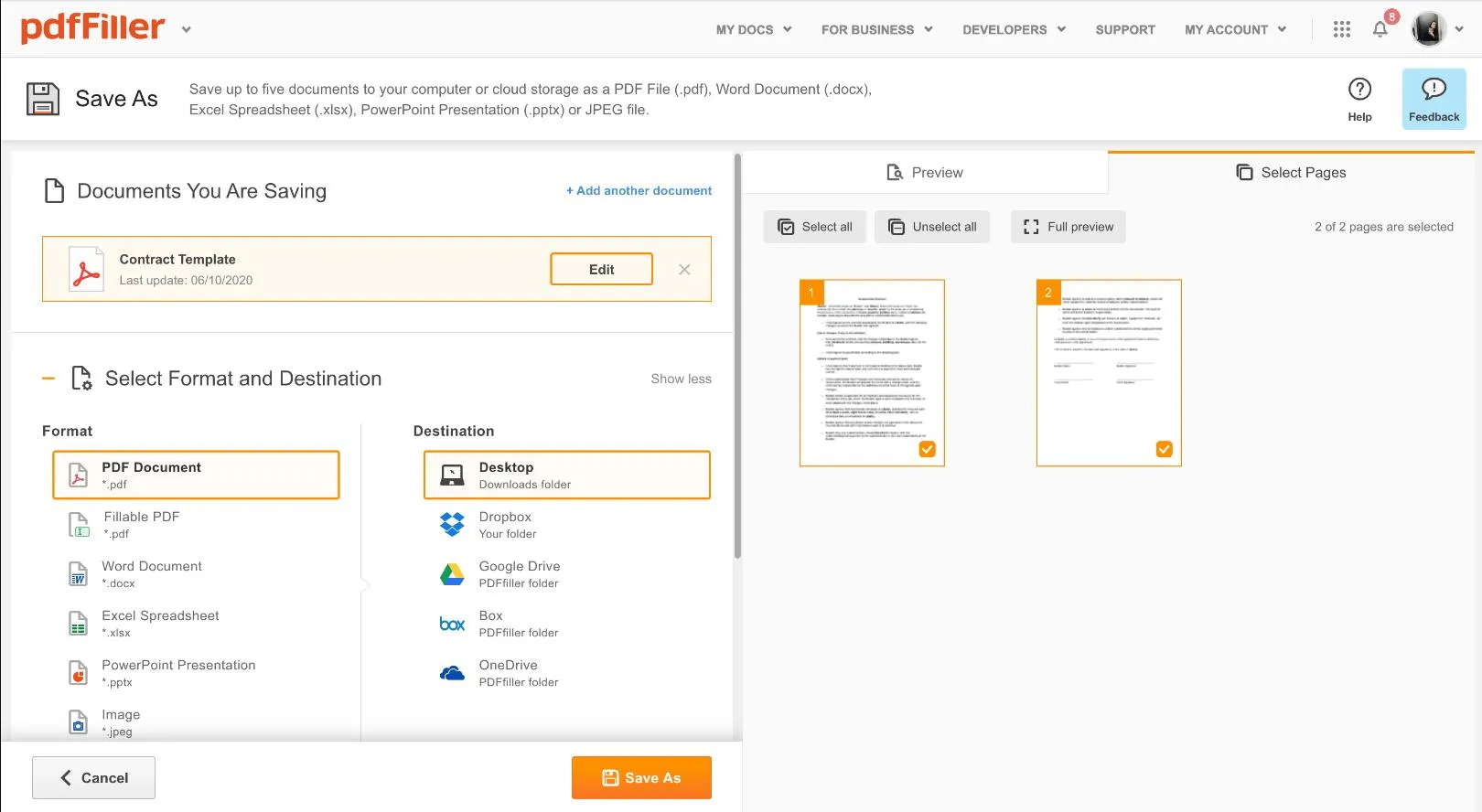
Task: Open the Feedback panel
Action: click(1434, 99)
